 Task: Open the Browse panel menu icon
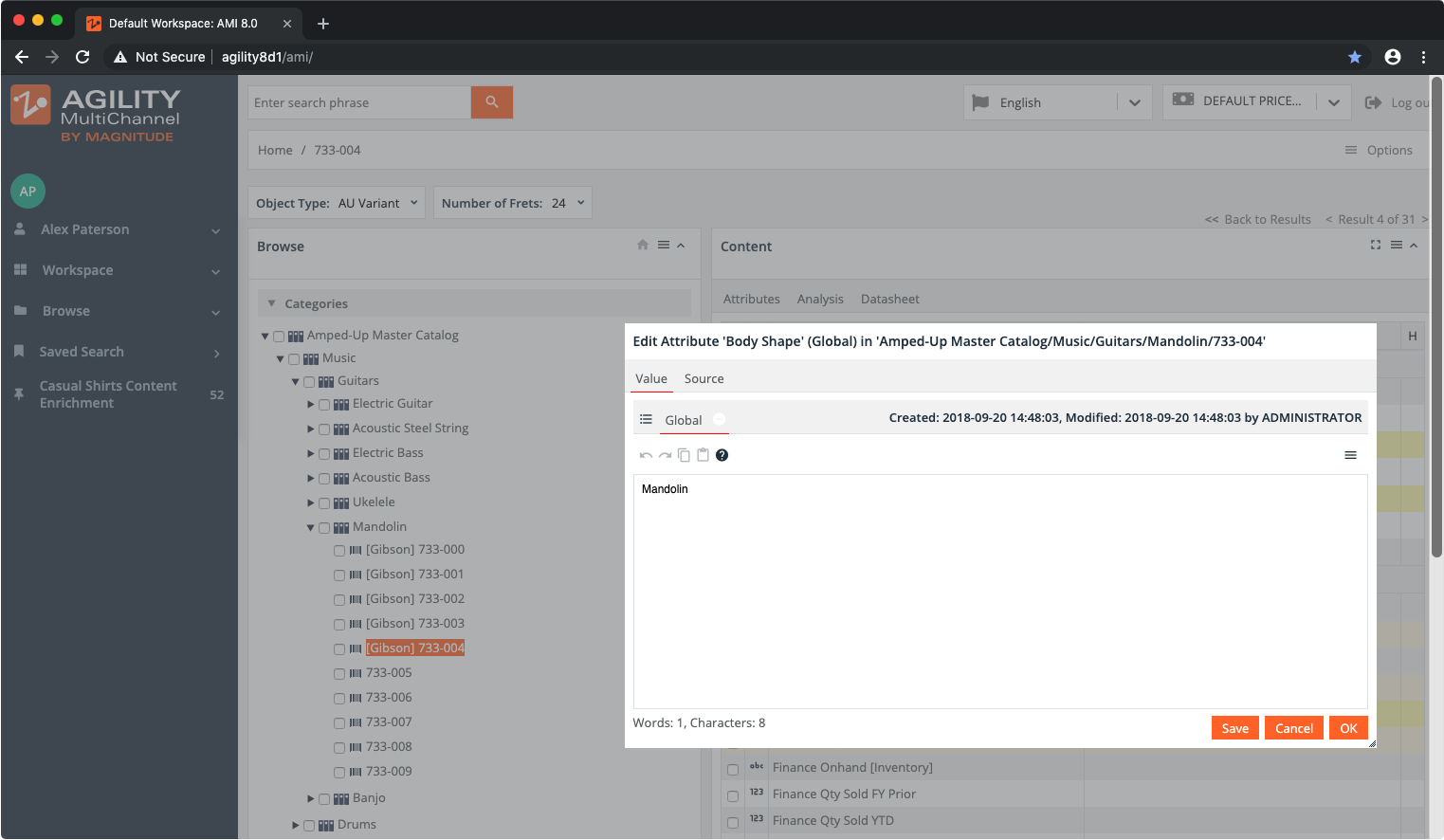(x=664, y=245)
